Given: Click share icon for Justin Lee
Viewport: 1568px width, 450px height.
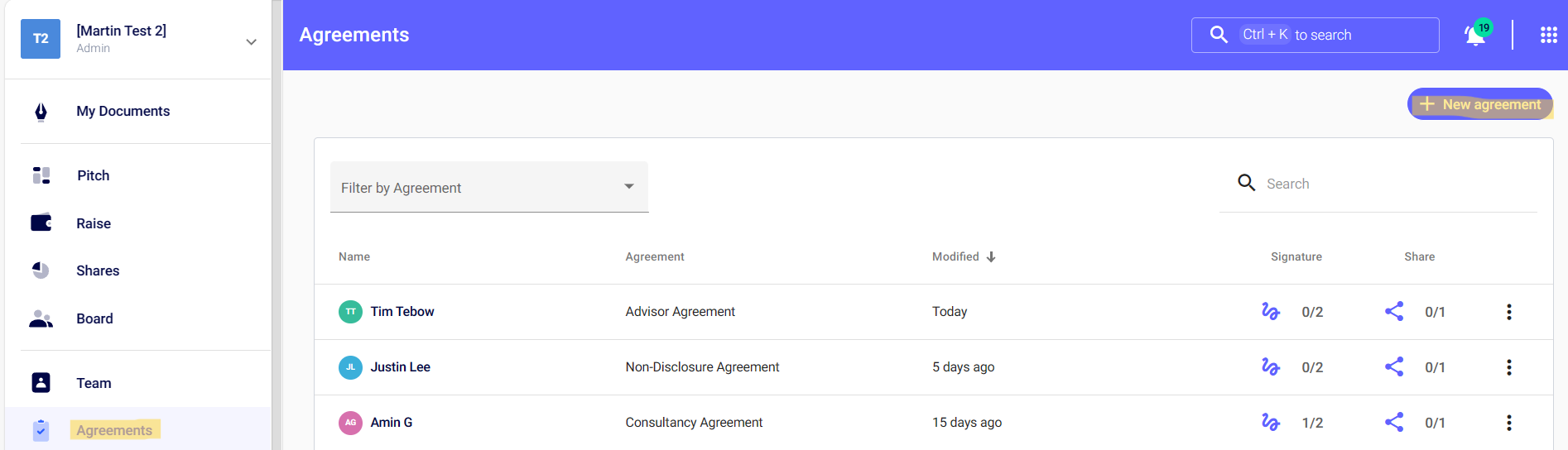Looking at the screenshot, I should click(x=1394, y=367).
